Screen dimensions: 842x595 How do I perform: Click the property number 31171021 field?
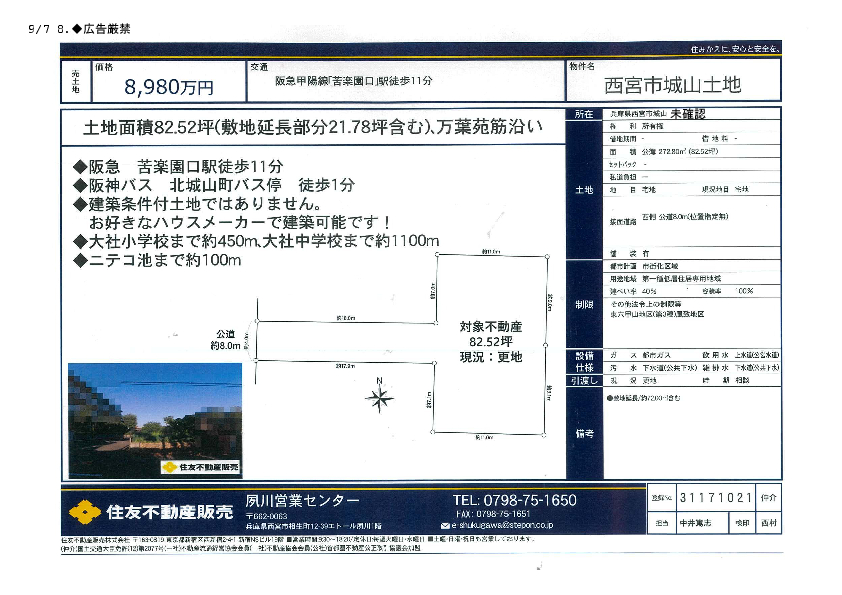(x=714, y=498)
